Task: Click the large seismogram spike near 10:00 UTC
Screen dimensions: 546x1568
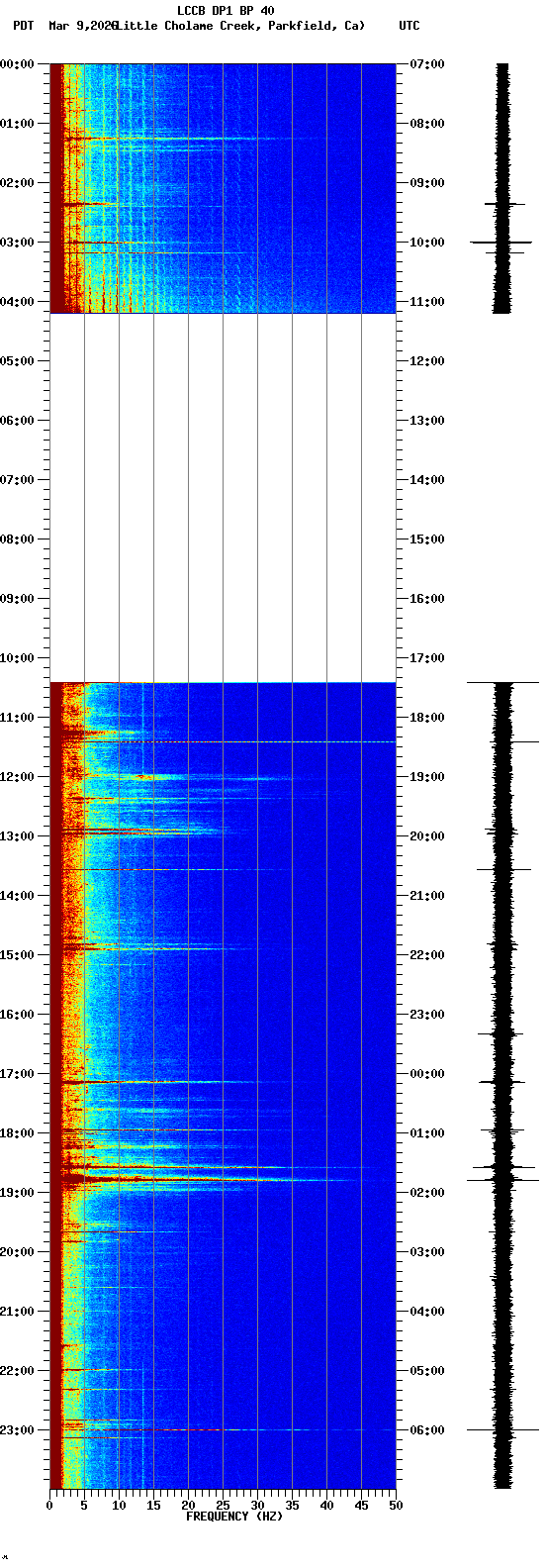Action: [501, 242]
